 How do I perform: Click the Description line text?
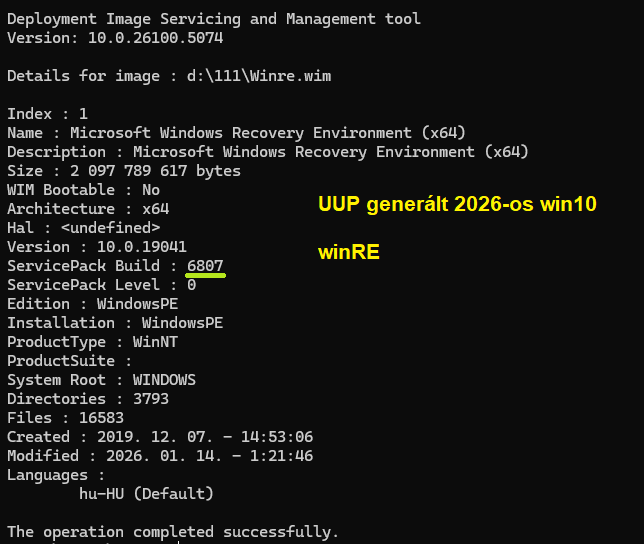267,152
